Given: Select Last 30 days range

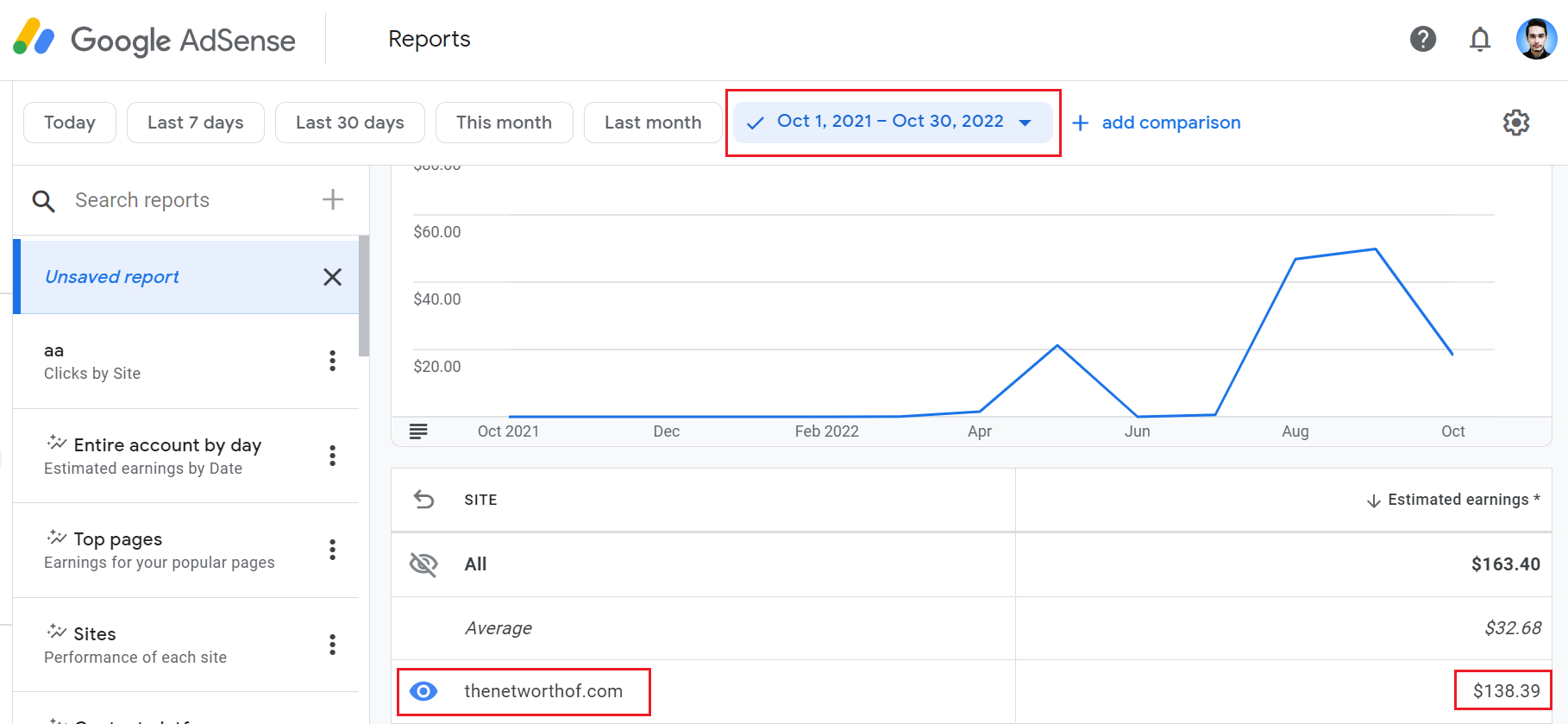Looking at the screenshot, I should pyautogui.click(x=350, y=123).
